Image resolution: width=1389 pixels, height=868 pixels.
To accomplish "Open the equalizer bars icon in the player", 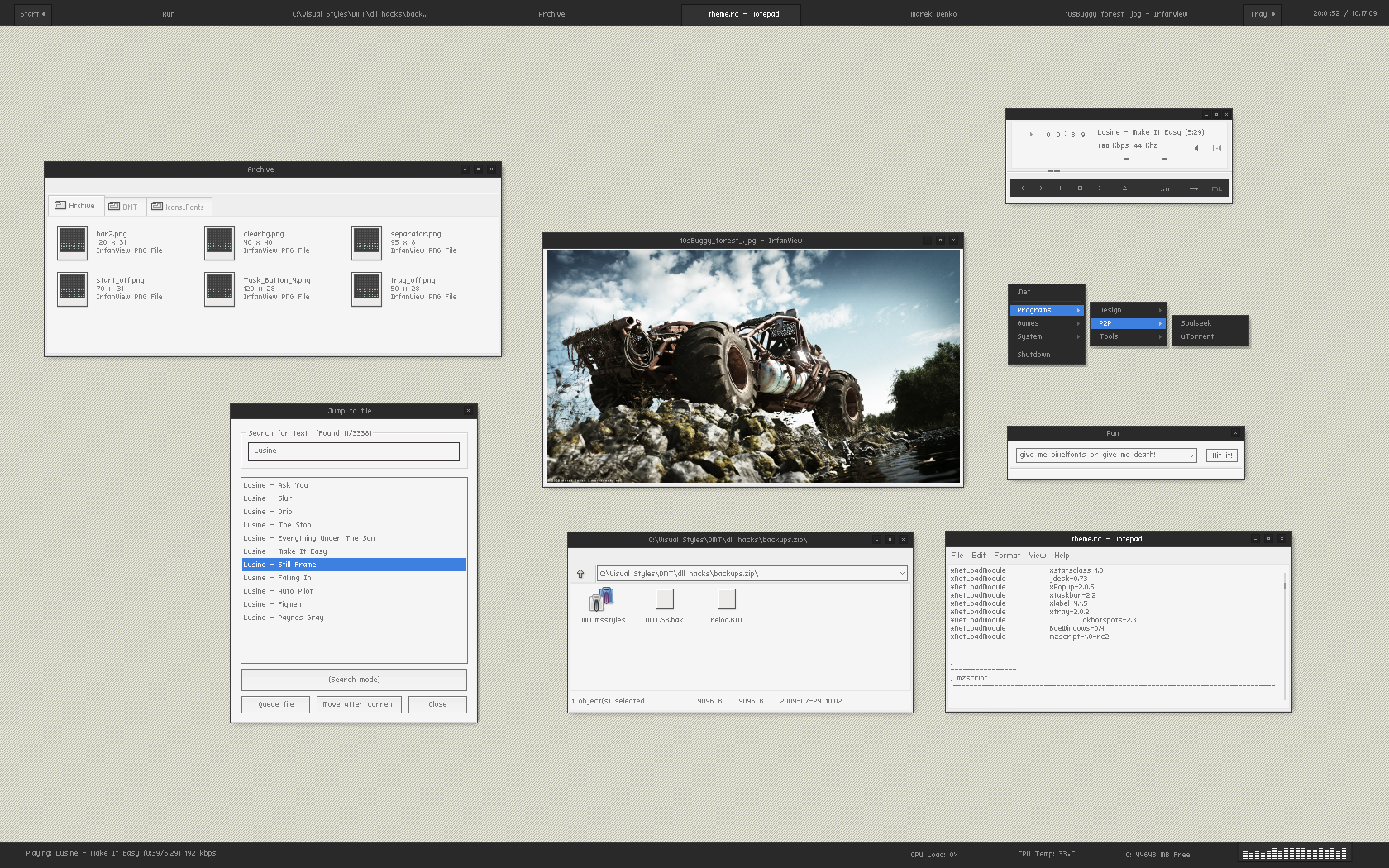I will [x=1164, y=189].
